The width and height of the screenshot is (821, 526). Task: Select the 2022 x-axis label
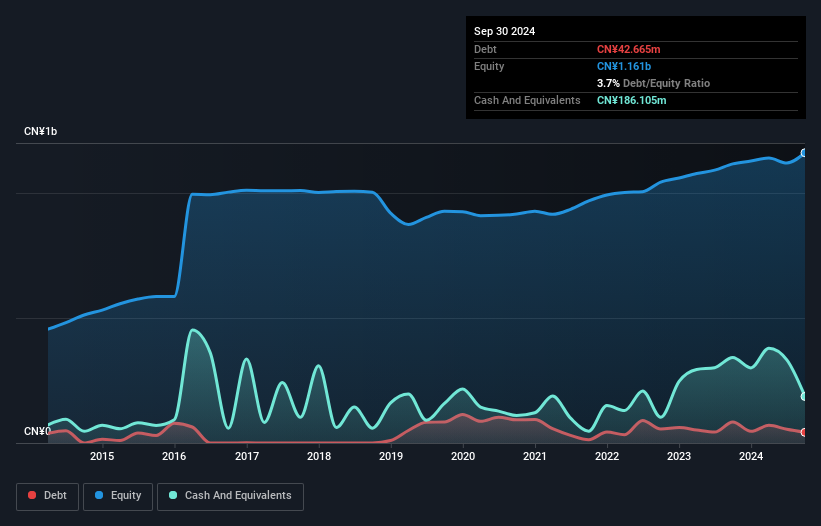(x=607, y=457)
